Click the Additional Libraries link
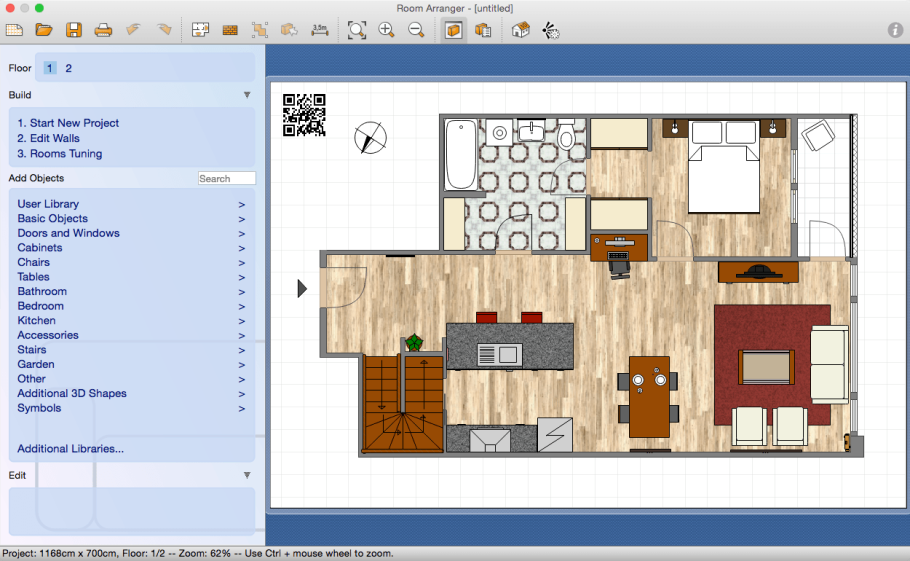910x561 pixels. click(70, 449)
